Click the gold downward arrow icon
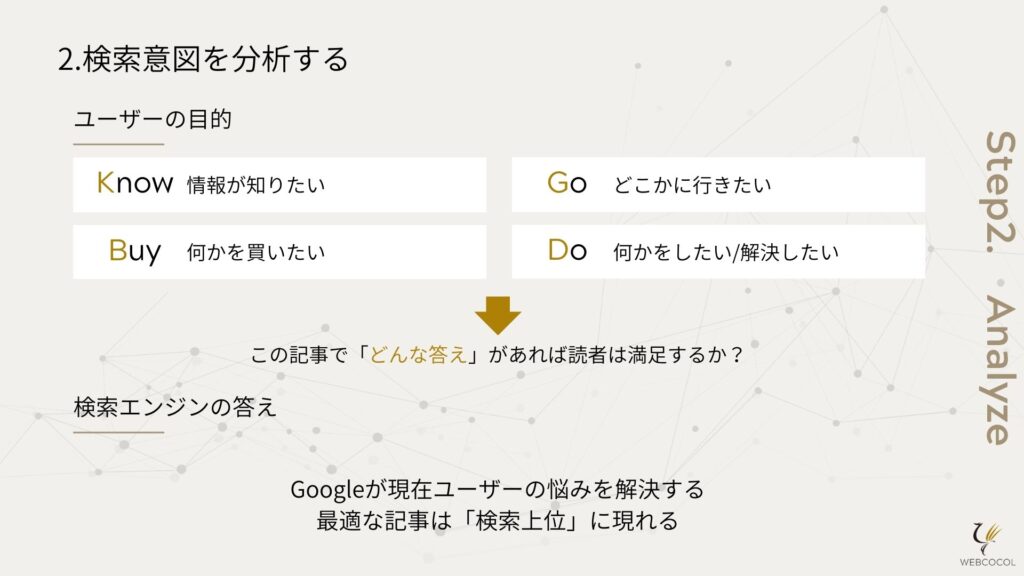1024x576 pixels. 498,315
